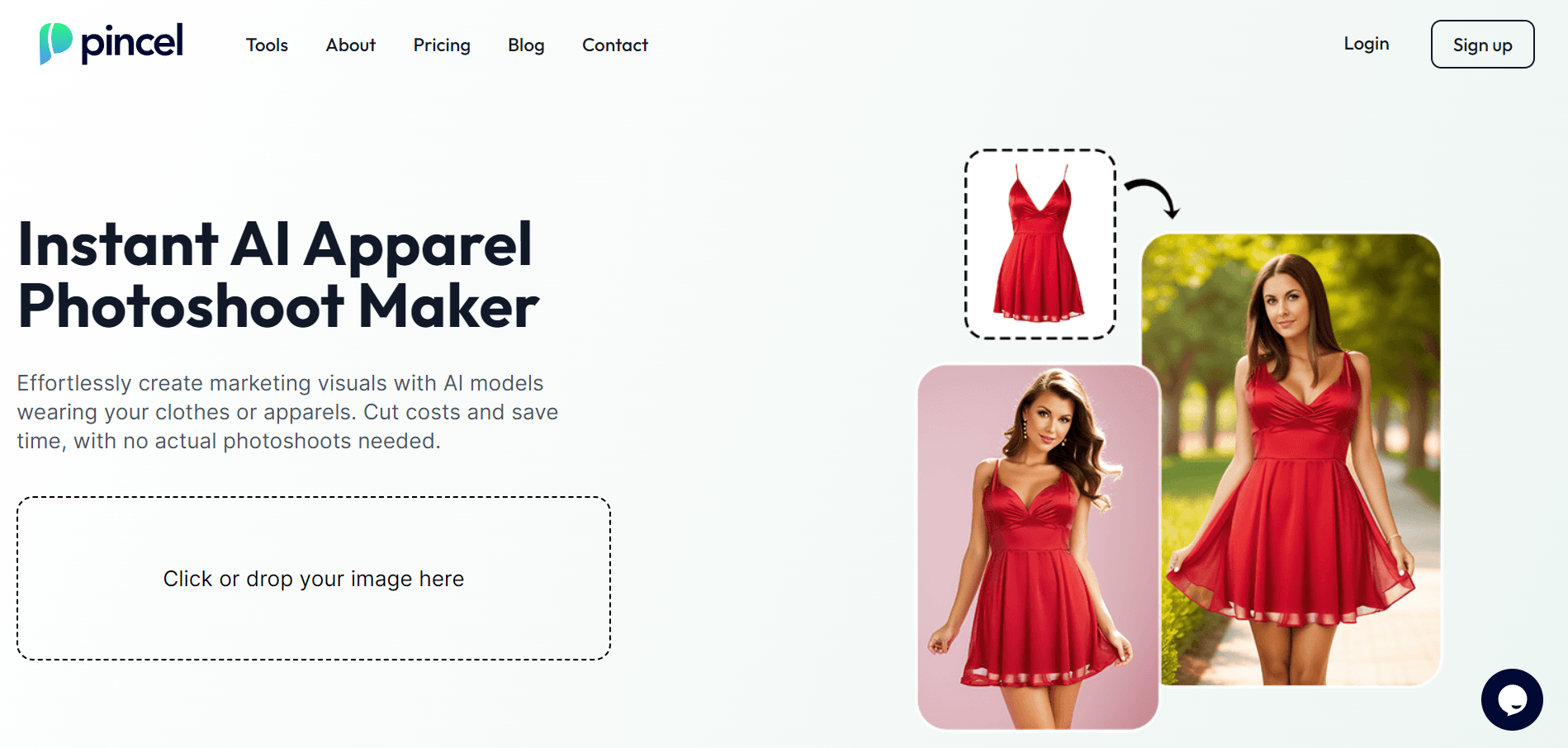Click the red dress product thumbnail

[x=1042, y=241]
